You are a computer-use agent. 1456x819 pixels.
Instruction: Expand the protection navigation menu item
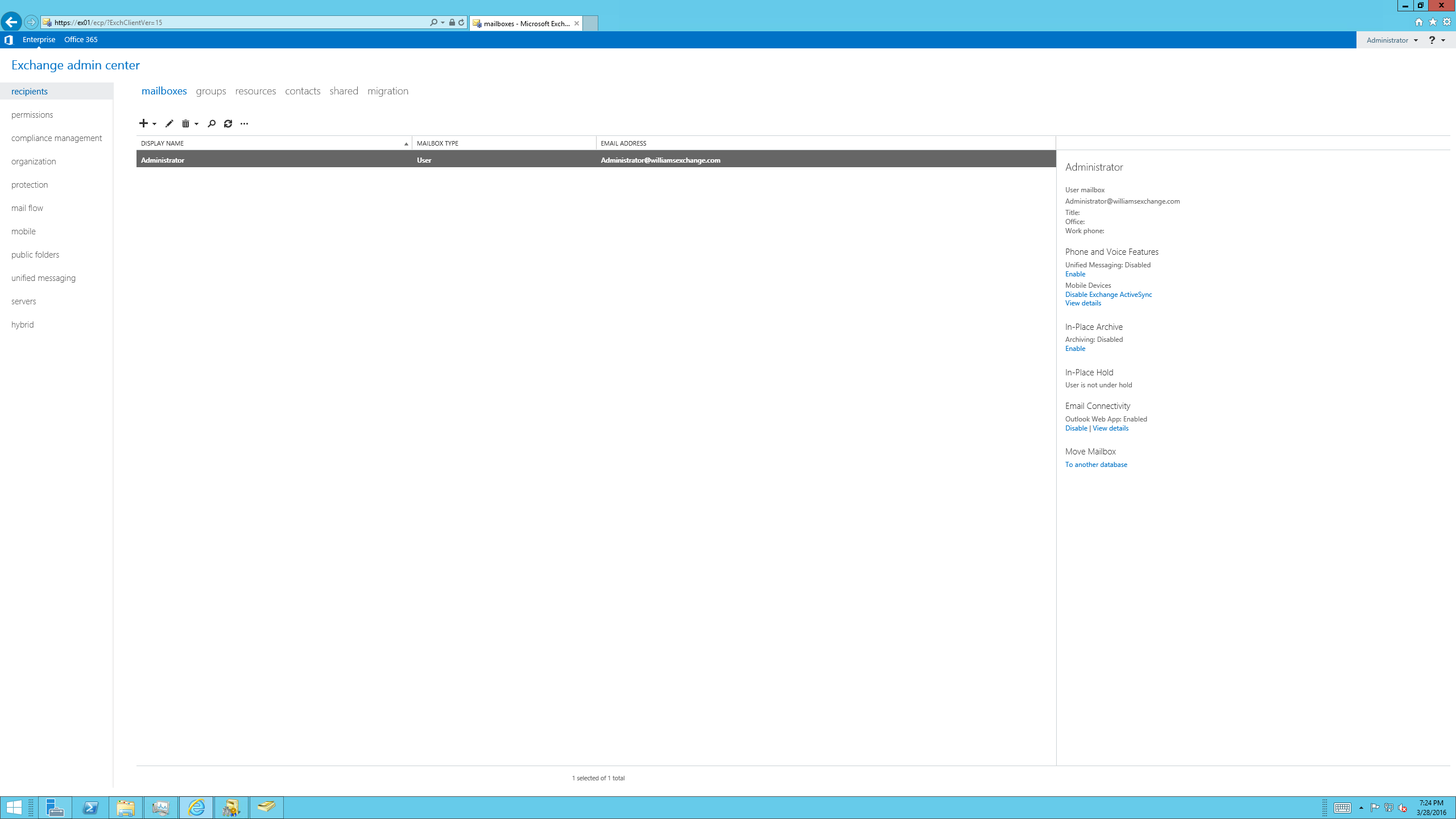(x=29, y=184)
